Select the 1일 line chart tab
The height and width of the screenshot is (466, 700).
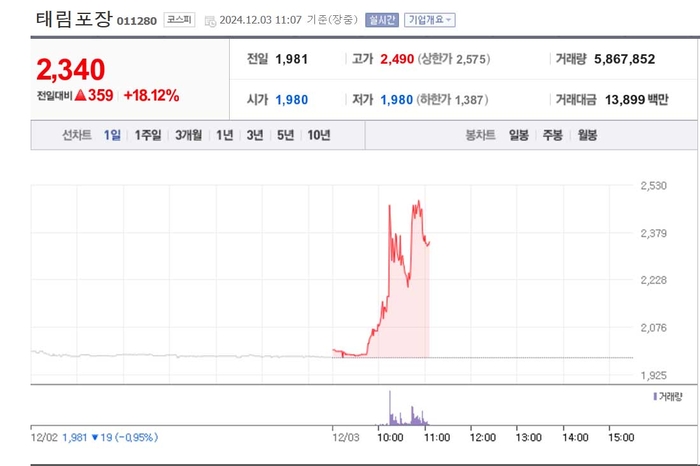click(112, 135)
